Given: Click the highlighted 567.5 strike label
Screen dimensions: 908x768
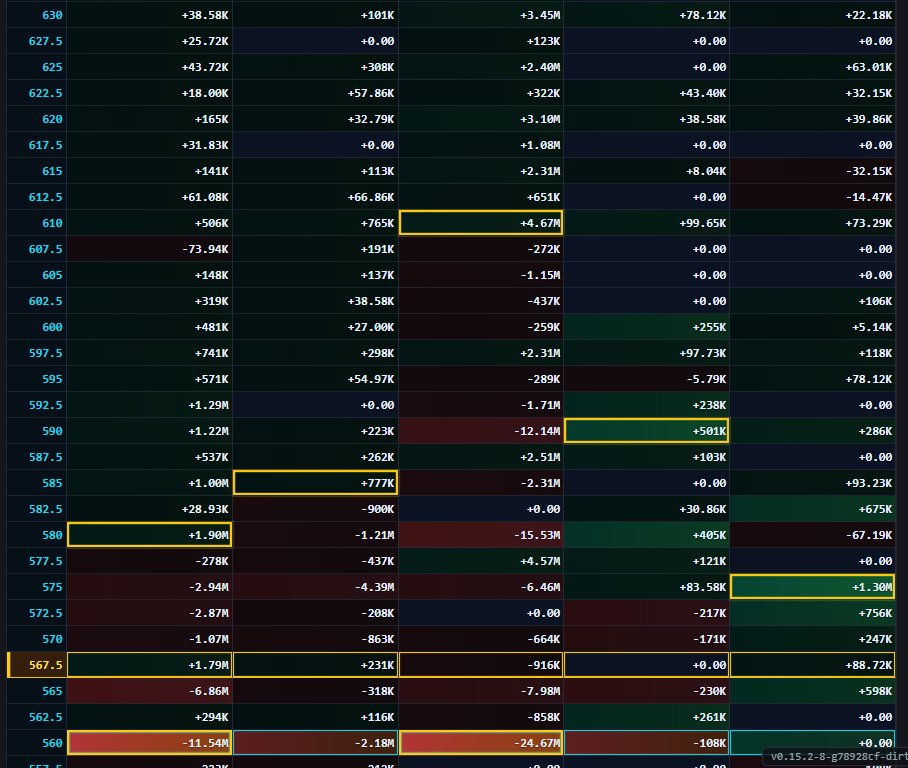Looking at the screenshot, I should (45, 665).
